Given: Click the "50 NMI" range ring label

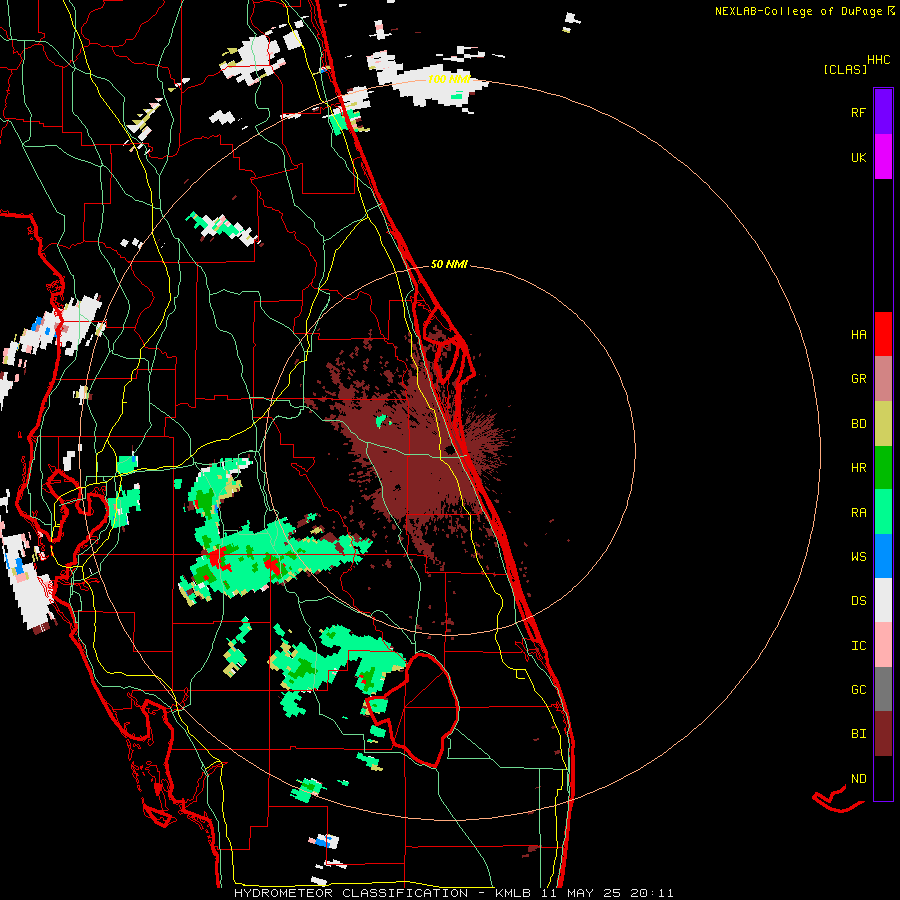Looking at the screenshot, I should coord(449,264).
